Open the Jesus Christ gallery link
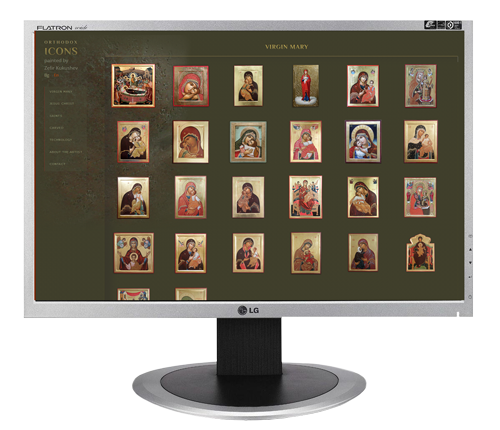Image resolution: width=500 pixels, height=430 pixels. (62, 103)
